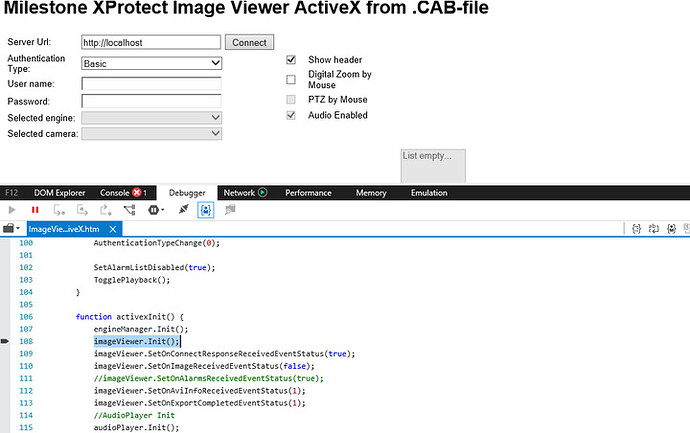The height and width of the screenshot is (433, 690).
Task: Expand the Selected engine dropdown
Action: coord(151,118)
